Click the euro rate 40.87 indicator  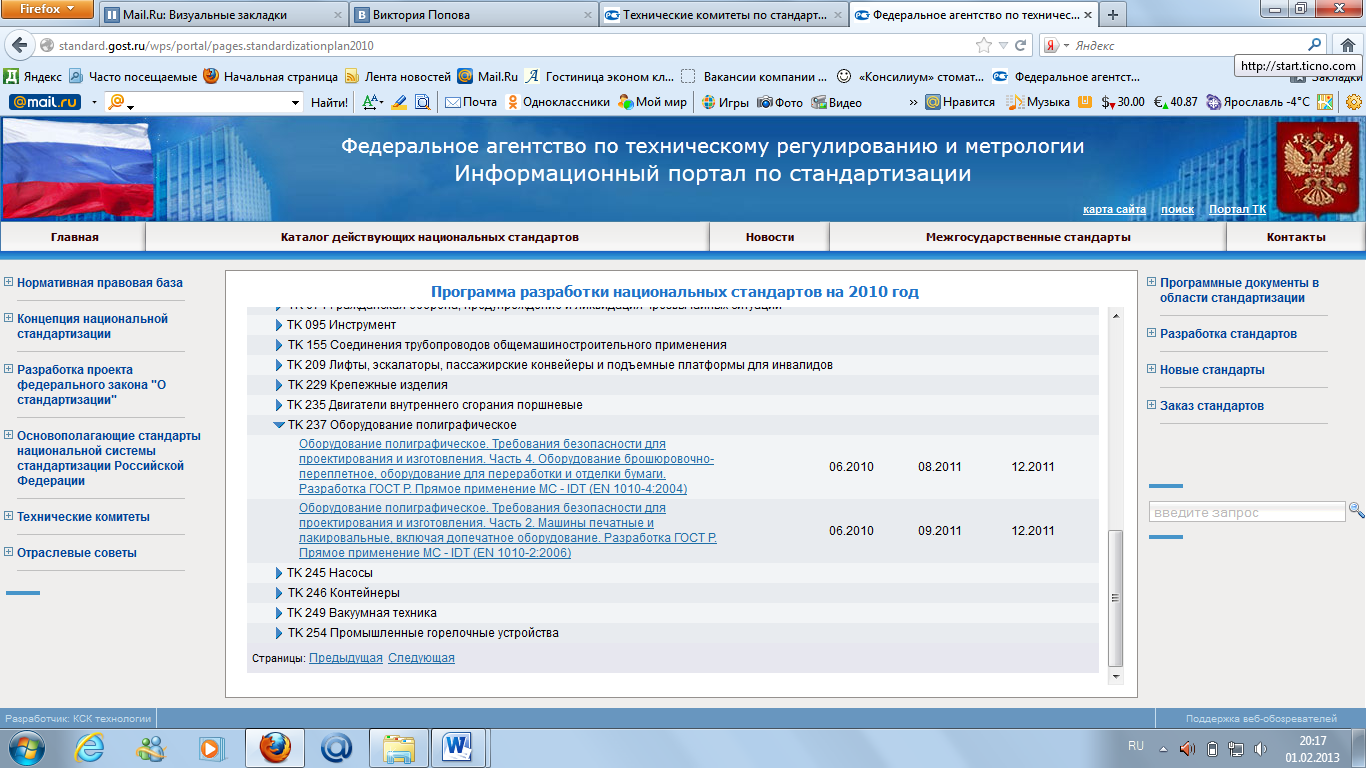[x=1175, y=102]
